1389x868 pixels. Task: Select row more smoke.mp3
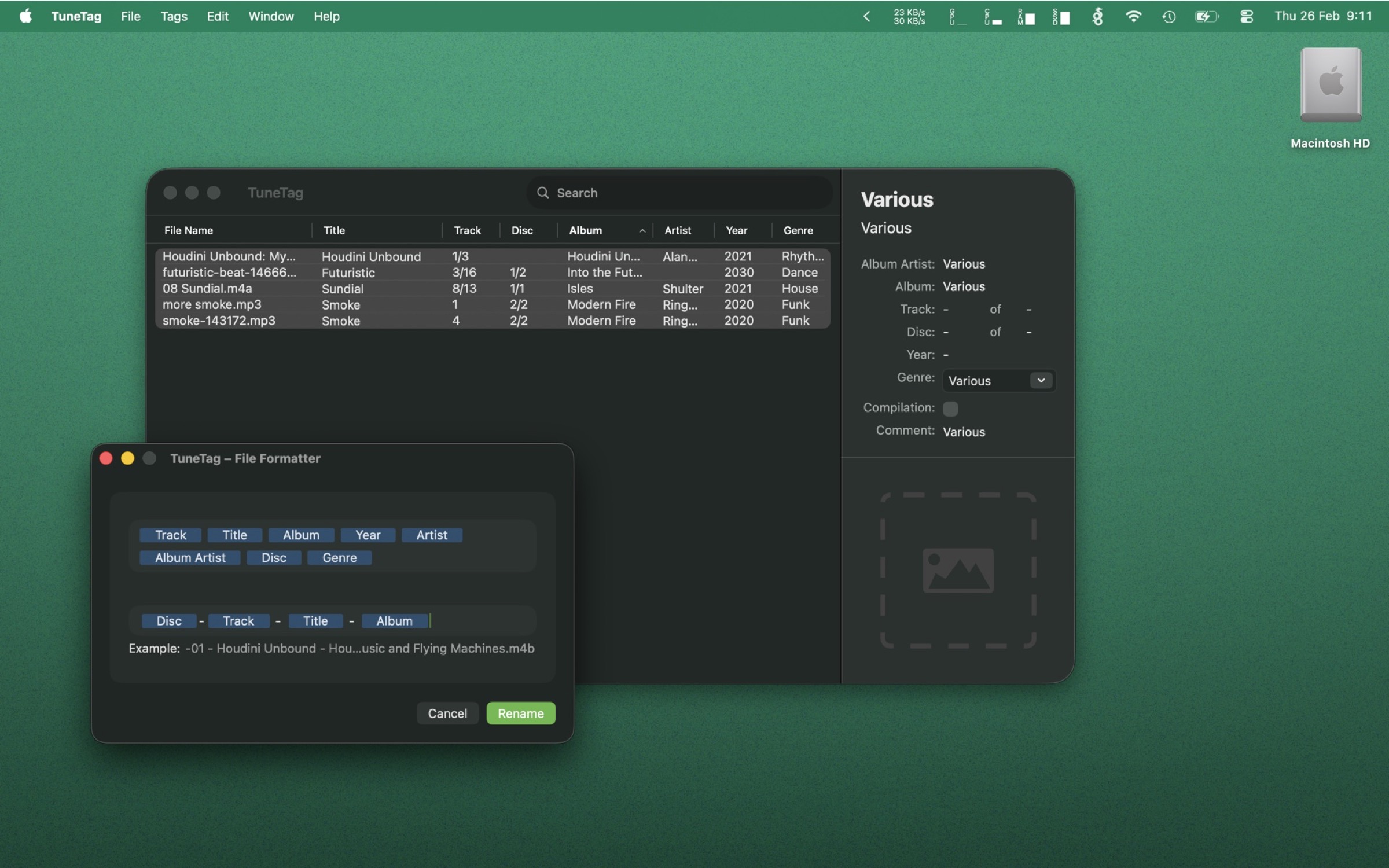(493, 304)
